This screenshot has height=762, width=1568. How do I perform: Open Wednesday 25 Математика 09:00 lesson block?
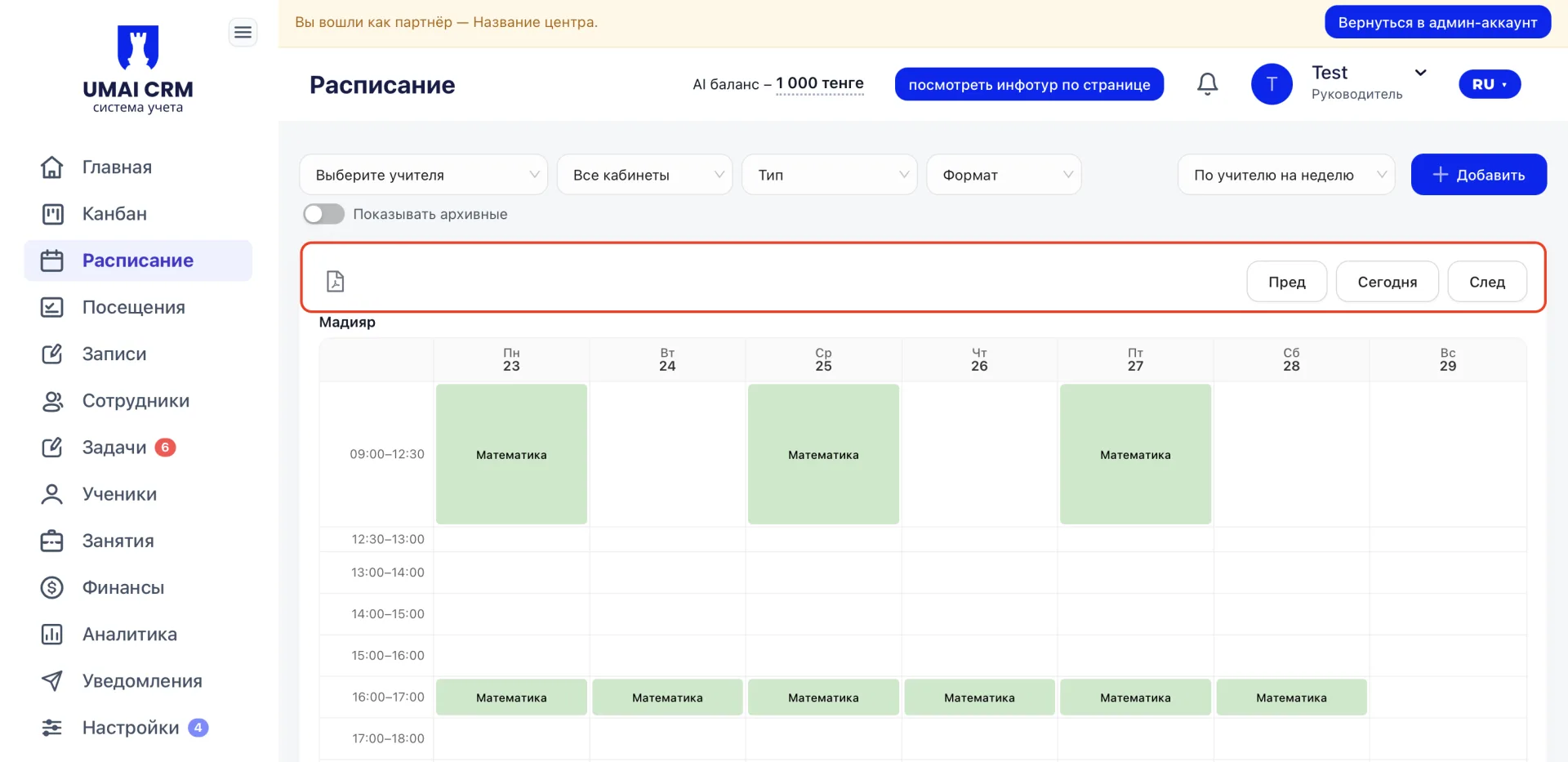tap(823, 454)
